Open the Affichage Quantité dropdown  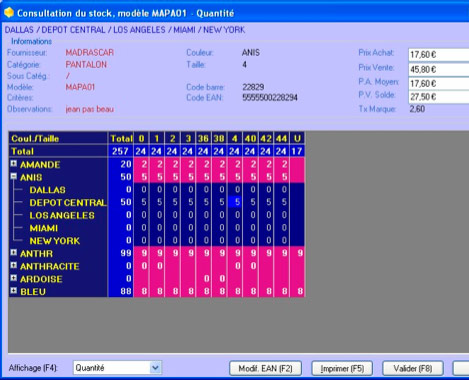coord(155,368)
